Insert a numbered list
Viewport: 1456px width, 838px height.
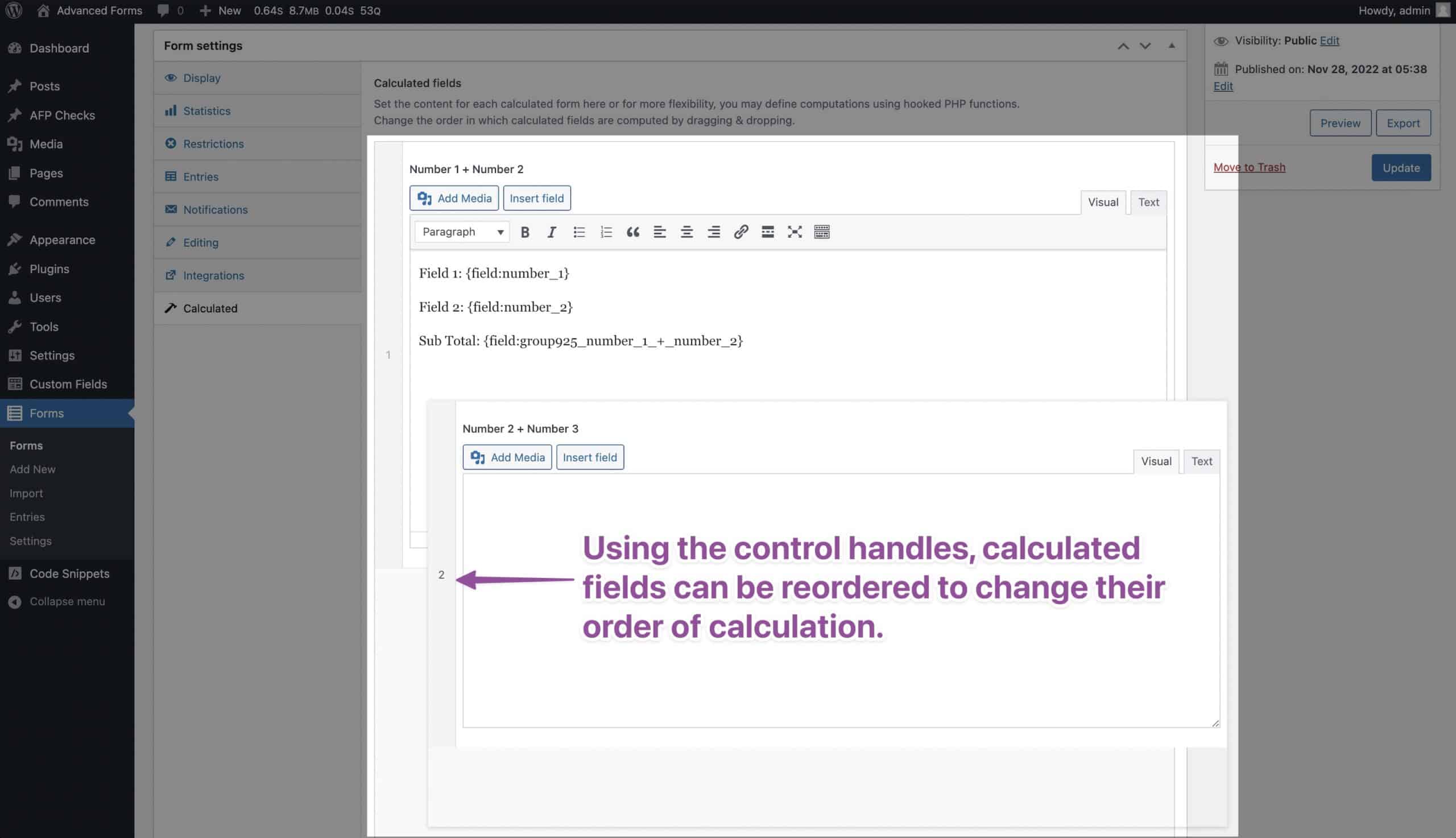click(606, 232)
